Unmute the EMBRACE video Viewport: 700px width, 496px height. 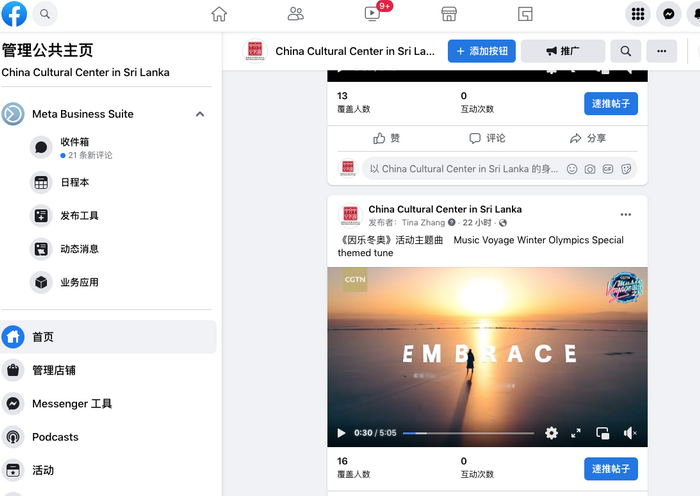[629, 433]
